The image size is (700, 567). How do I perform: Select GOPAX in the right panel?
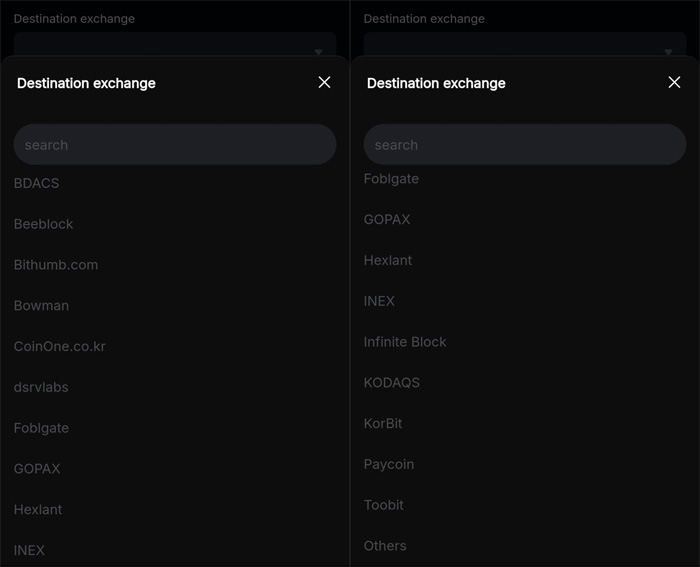coord(387,220)
